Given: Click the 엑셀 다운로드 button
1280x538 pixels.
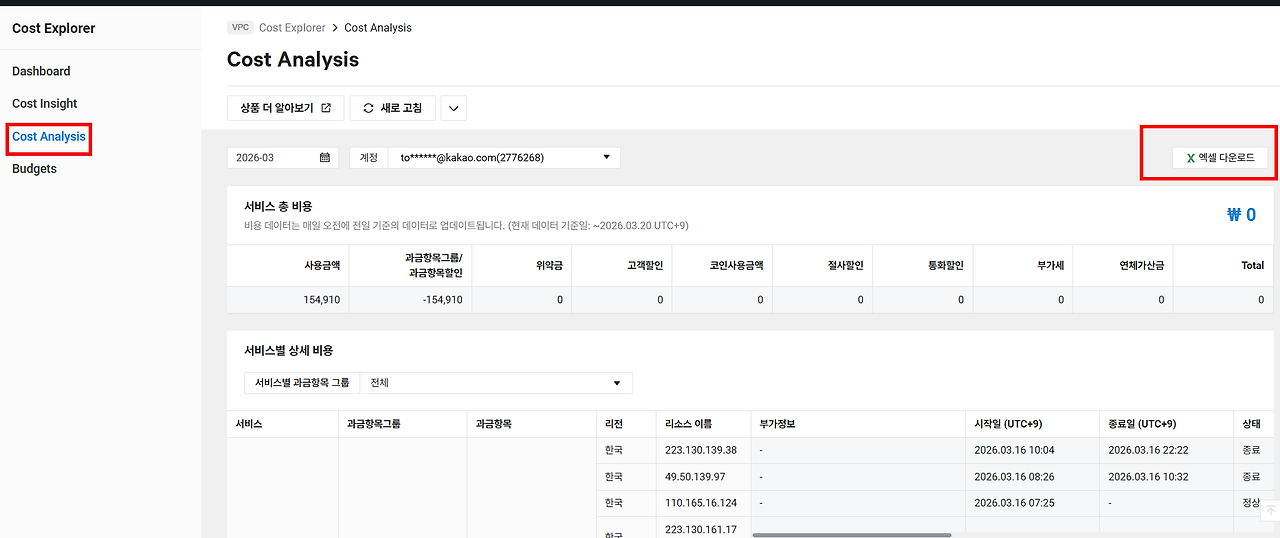Looking at the screenshot, I should 1220,158.
